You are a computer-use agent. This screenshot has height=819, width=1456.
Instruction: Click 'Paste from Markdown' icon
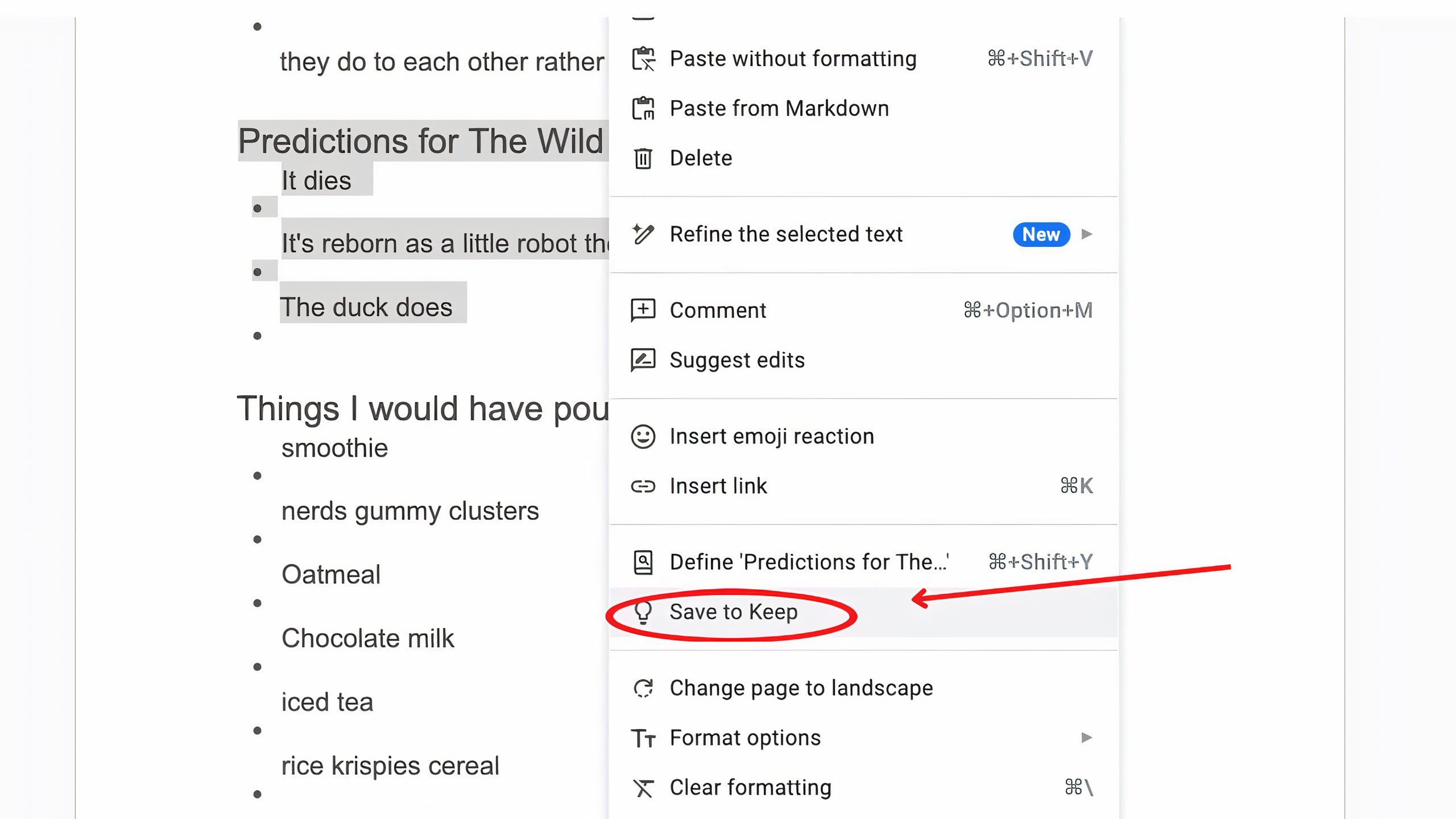pyautogui.click(x=643, y=108)
